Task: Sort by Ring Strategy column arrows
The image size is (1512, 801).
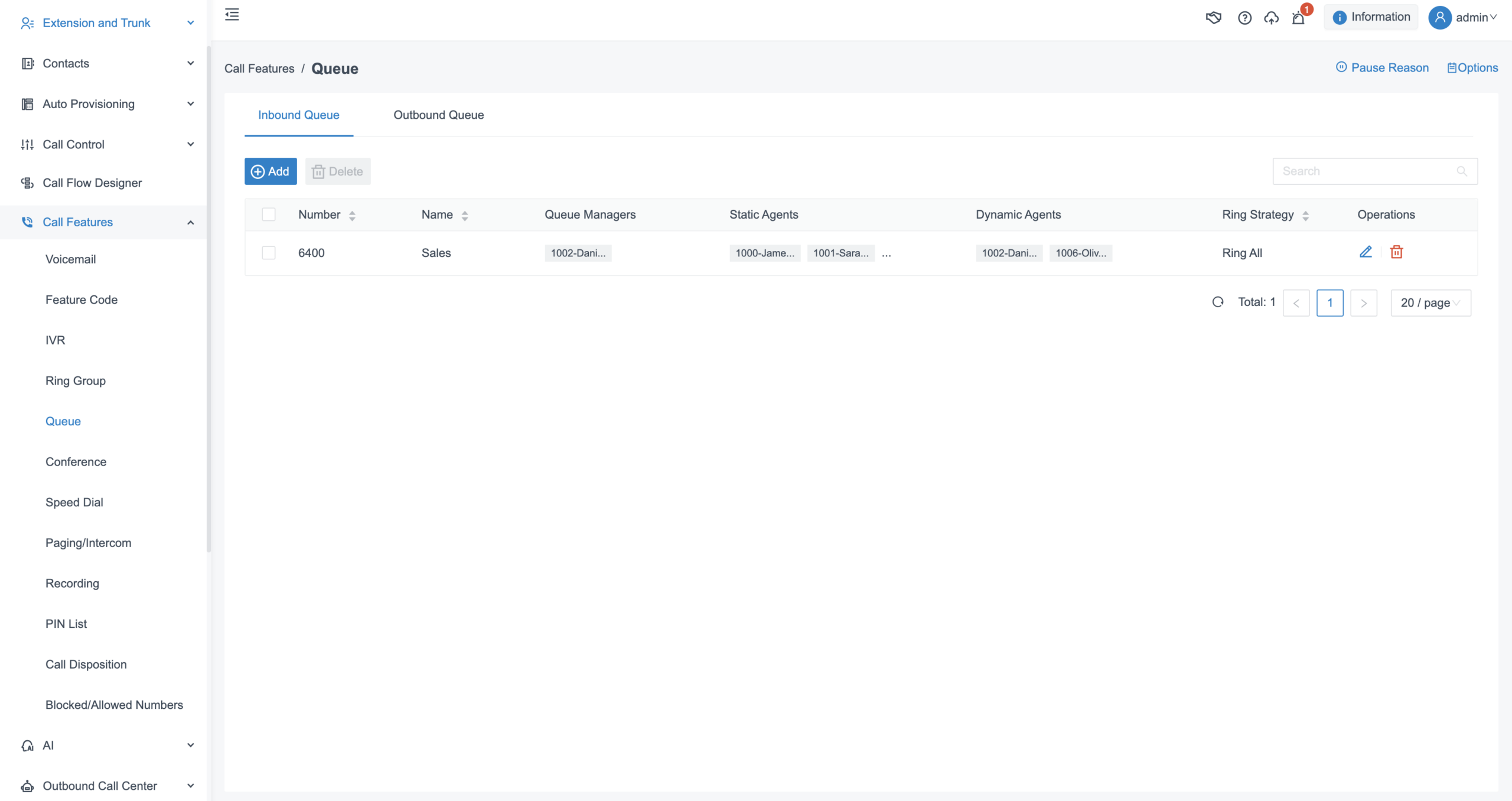Action: click(x=1305, y=216)
